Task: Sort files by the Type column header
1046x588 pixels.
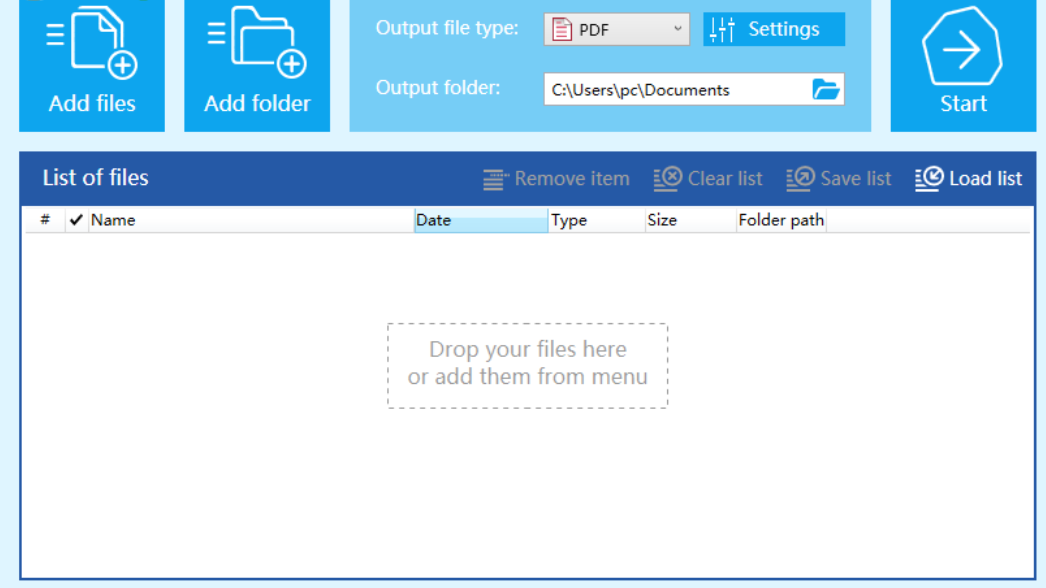Action: pos(596,220)
